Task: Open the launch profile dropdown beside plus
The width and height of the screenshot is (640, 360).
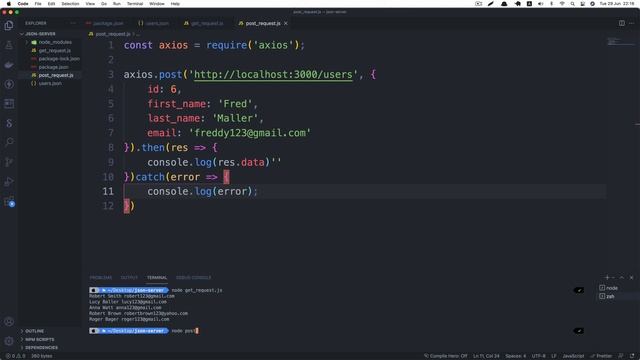Action: point(613,278)
